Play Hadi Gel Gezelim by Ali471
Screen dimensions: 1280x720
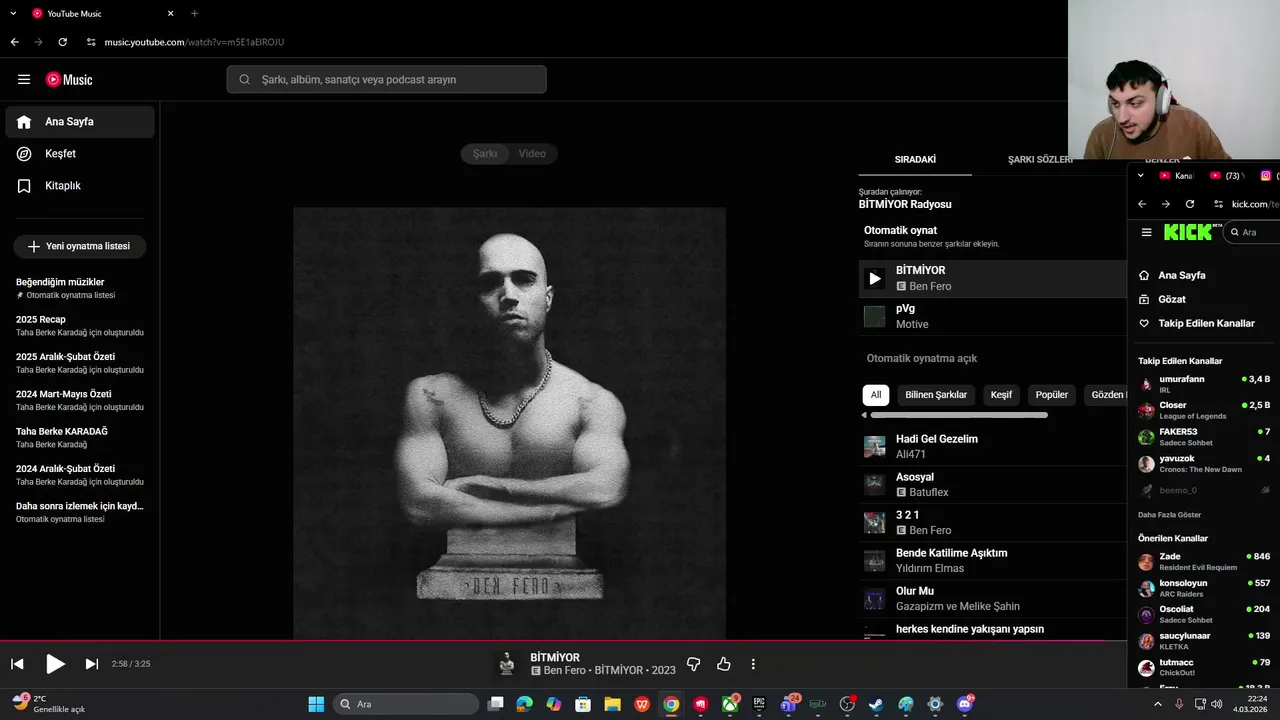pos(993,447)
